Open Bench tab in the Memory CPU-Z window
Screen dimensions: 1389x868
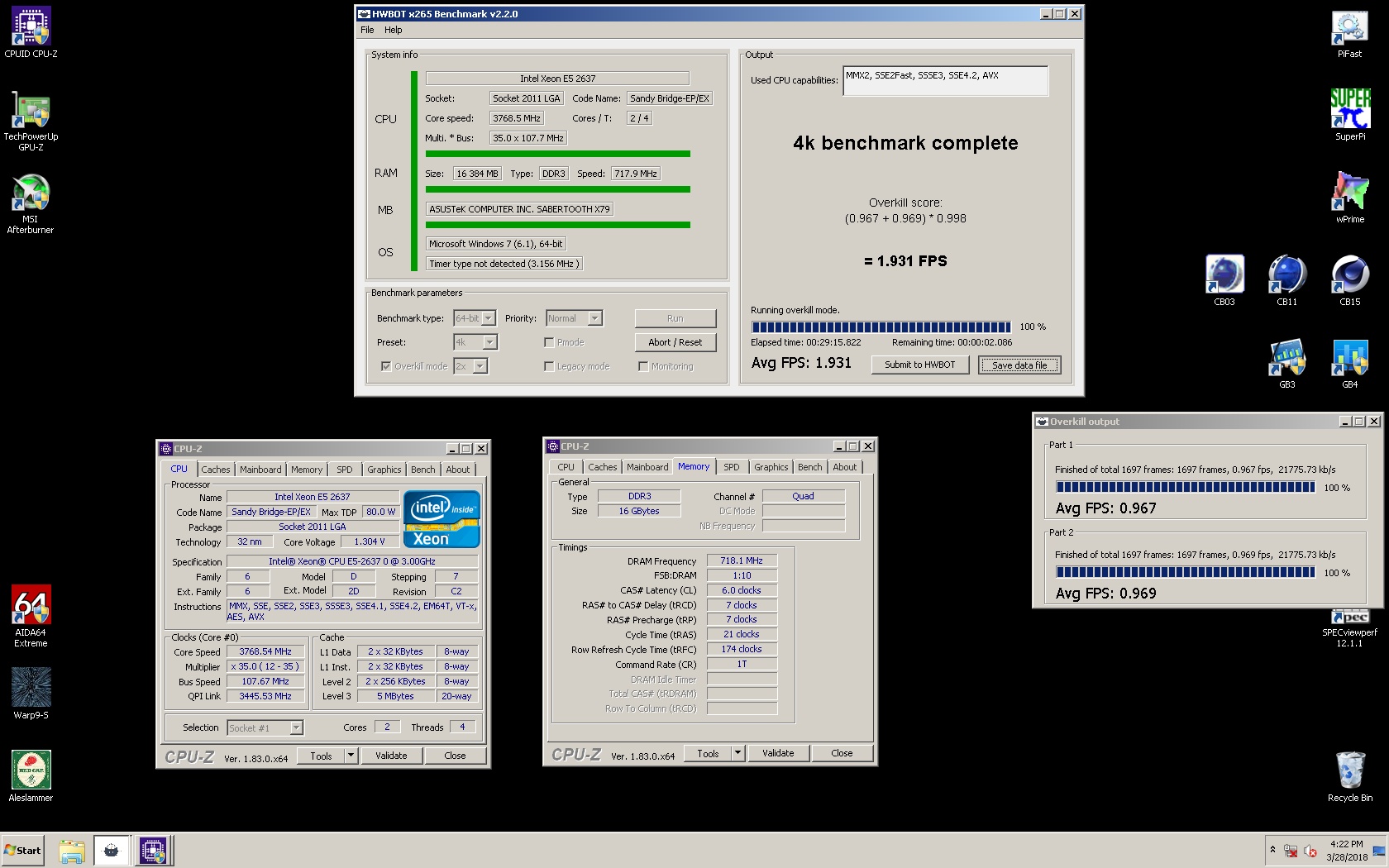click(810, 467)
